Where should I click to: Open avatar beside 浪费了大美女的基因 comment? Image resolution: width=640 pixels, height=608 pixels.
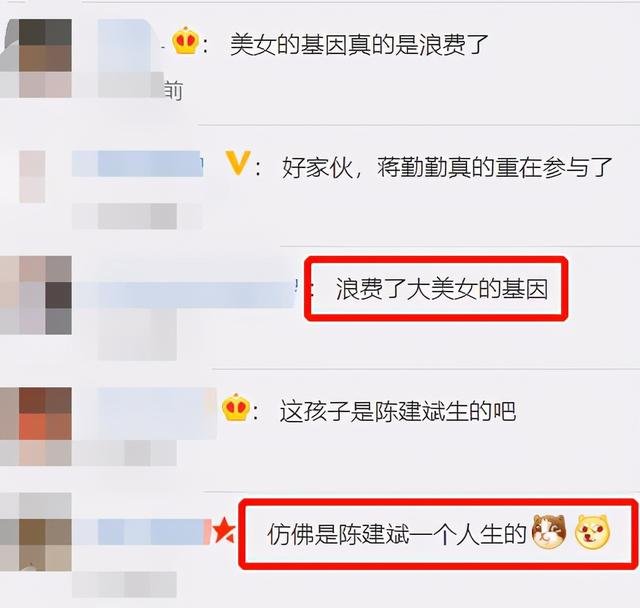click(x=36, y=295)
